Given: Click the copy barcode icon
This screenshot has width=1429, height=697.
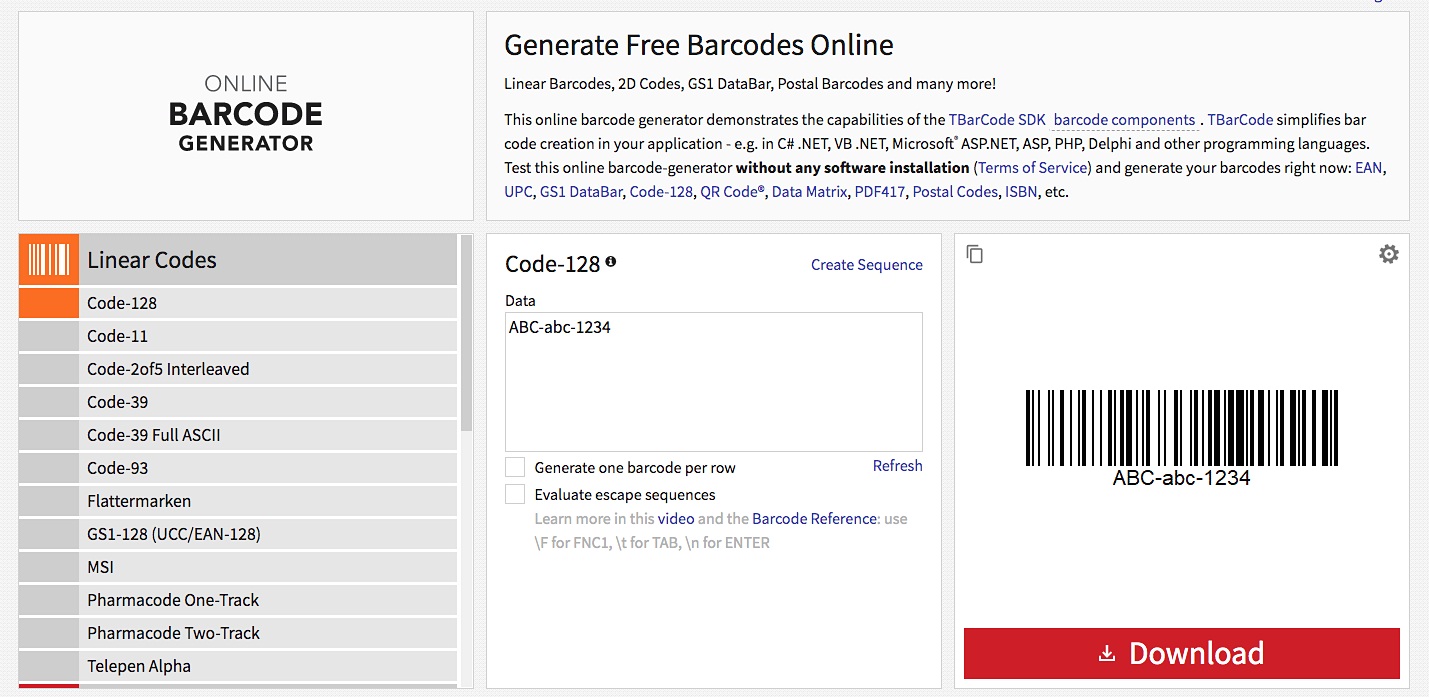Looking at the screenshot, I should click(x=975, y=255).
